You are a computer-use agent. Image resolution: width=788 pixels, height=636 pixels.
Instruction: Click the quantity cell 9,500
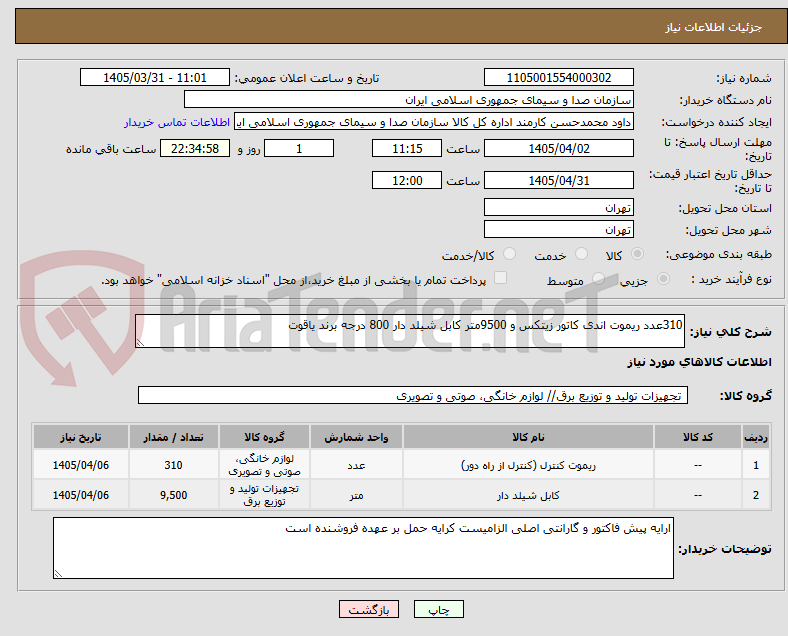tap(173, 495)
